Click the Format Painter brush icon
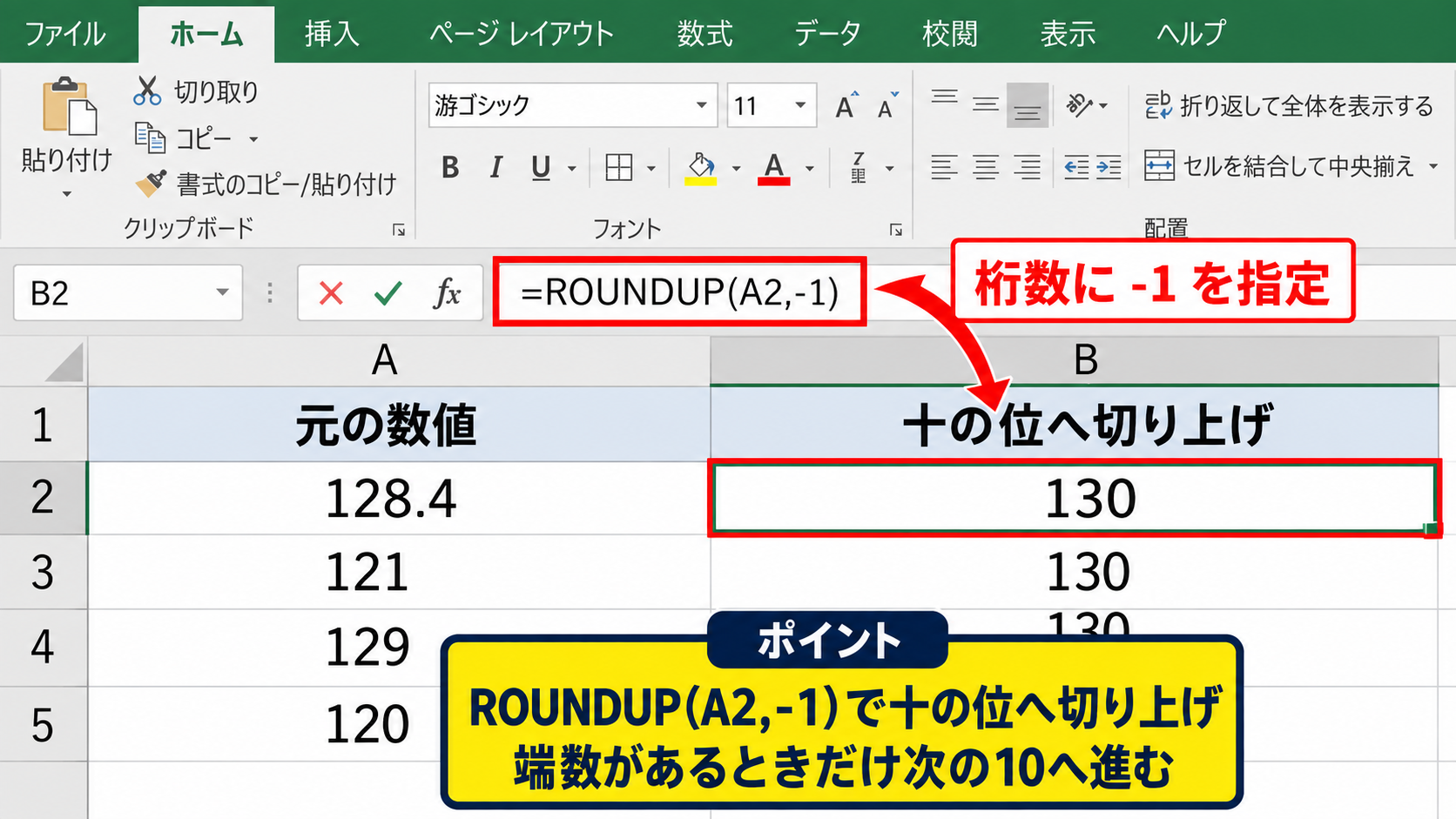1456x819 pixels. (151, 183)
